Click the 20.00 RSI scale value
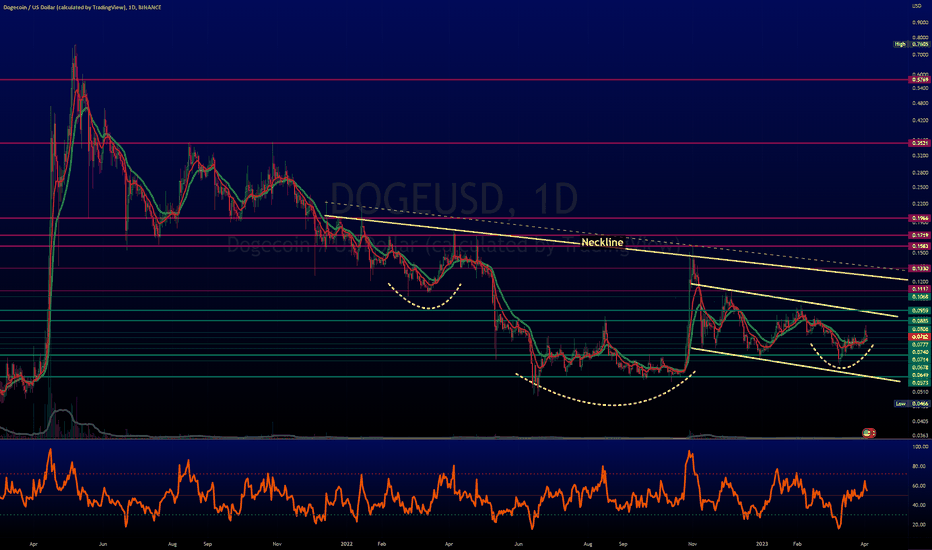 pyautogui.click(x=920, y=525)
